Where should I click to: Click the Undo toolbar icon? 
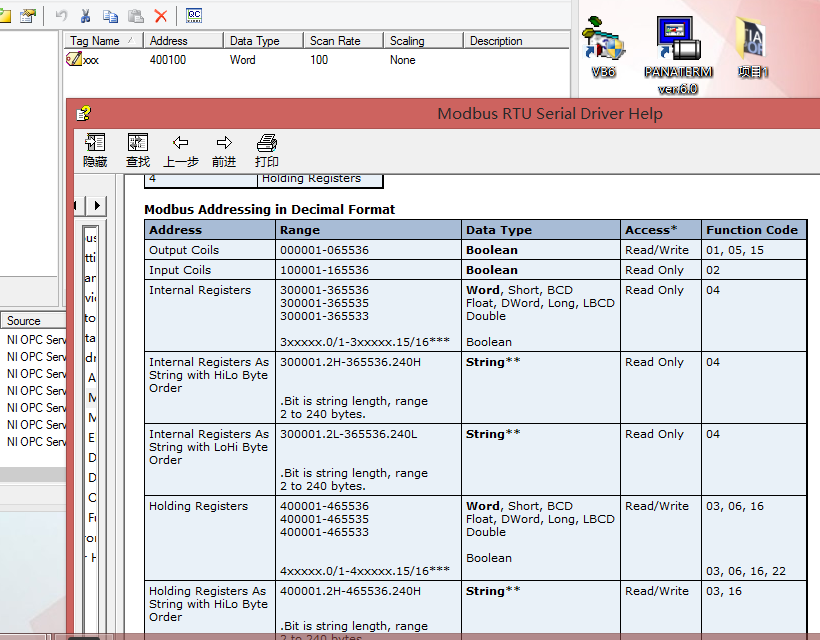[61, 16]
